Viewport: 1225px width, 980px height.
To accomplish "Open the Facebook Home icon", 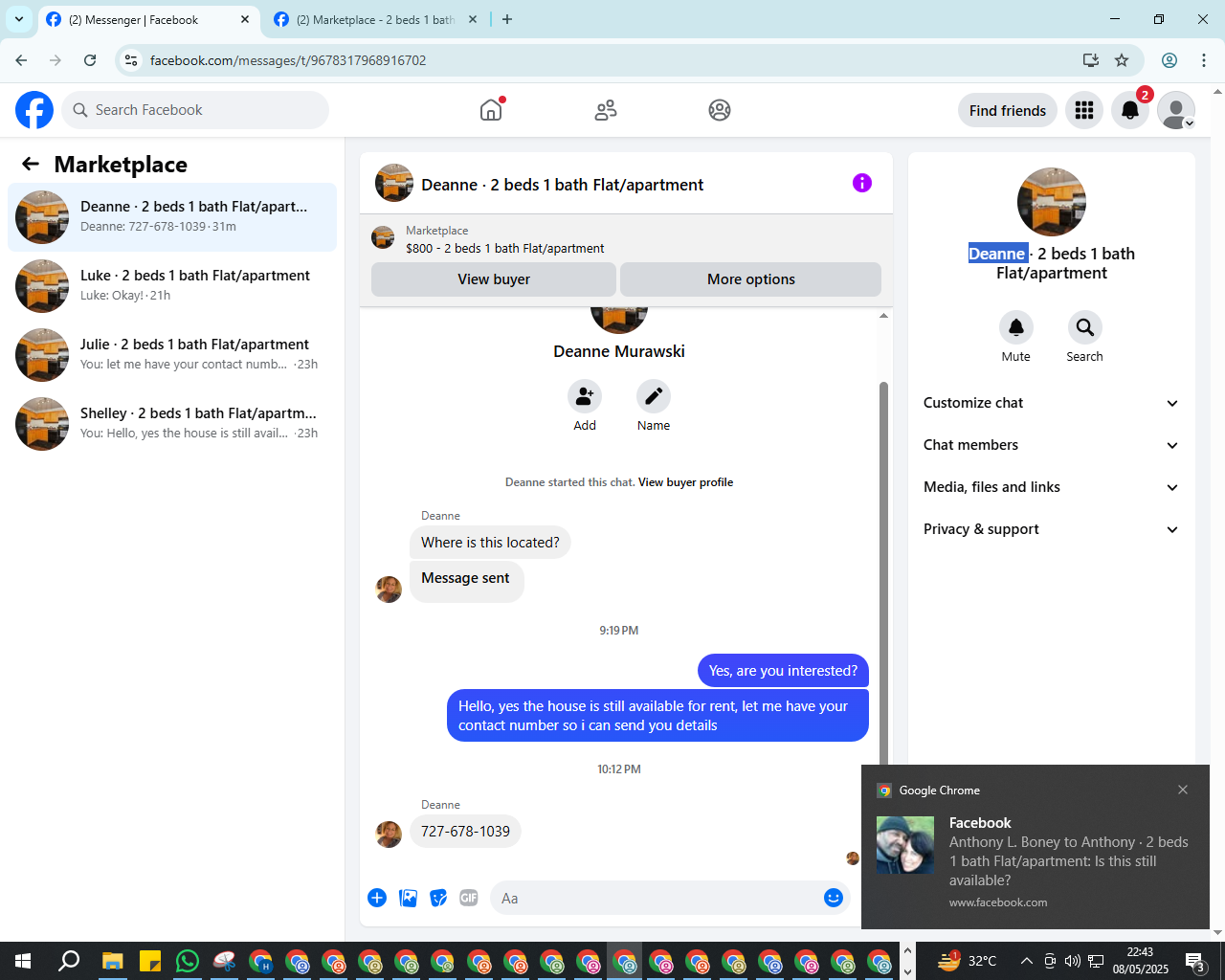I will [x=491, y=110].
